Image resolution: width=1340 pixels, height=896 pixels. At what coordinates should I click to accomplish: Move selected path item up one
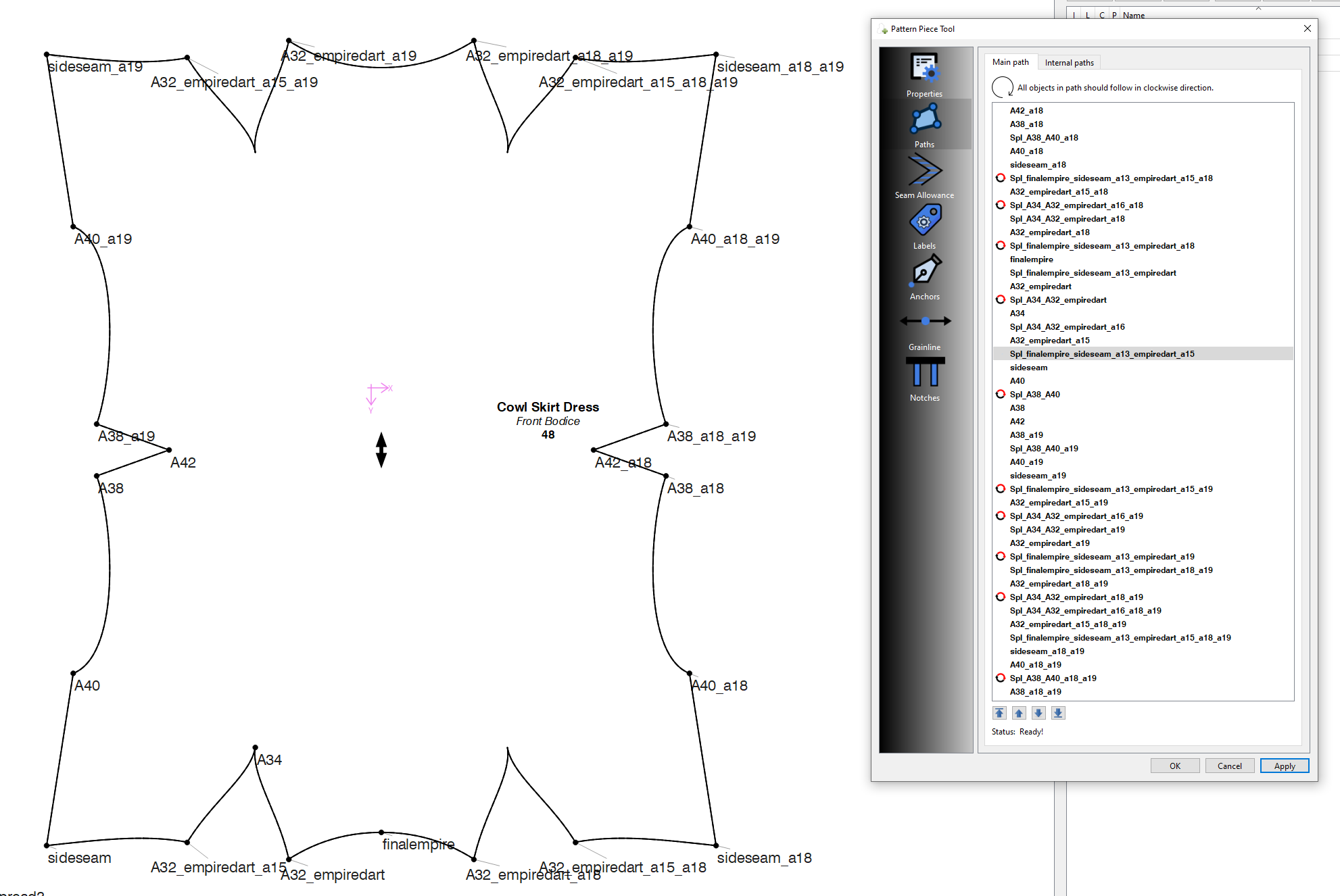click(1019, 713)
